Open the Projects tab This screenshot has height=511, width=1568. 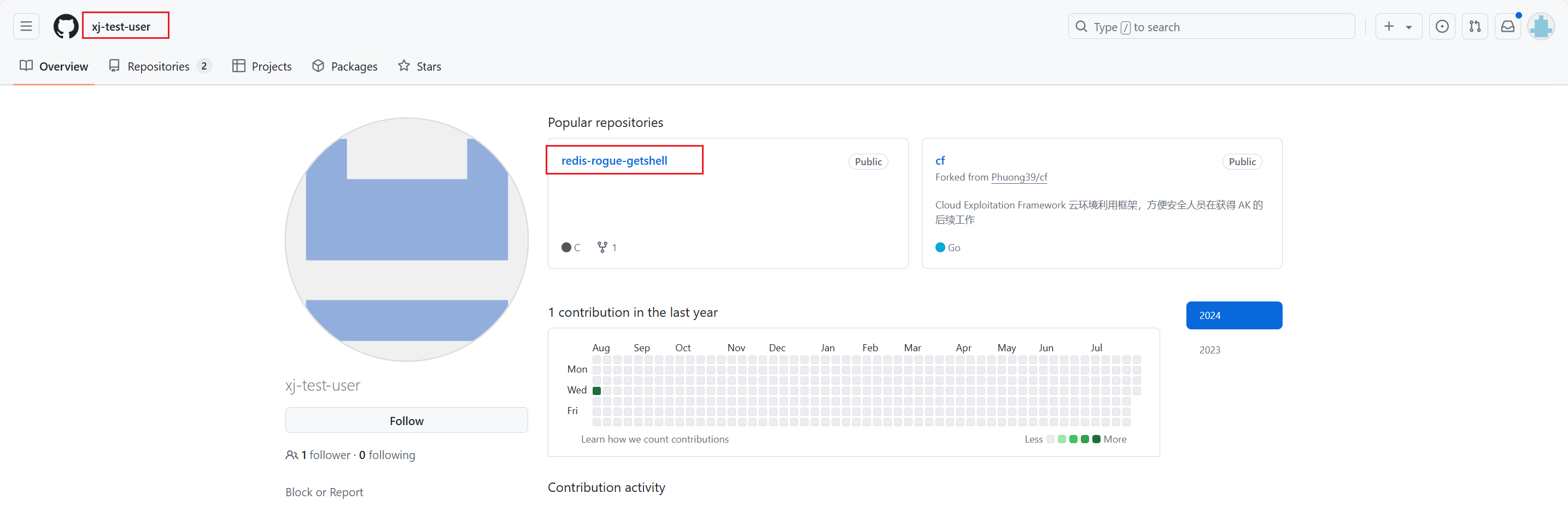point(262,66)
